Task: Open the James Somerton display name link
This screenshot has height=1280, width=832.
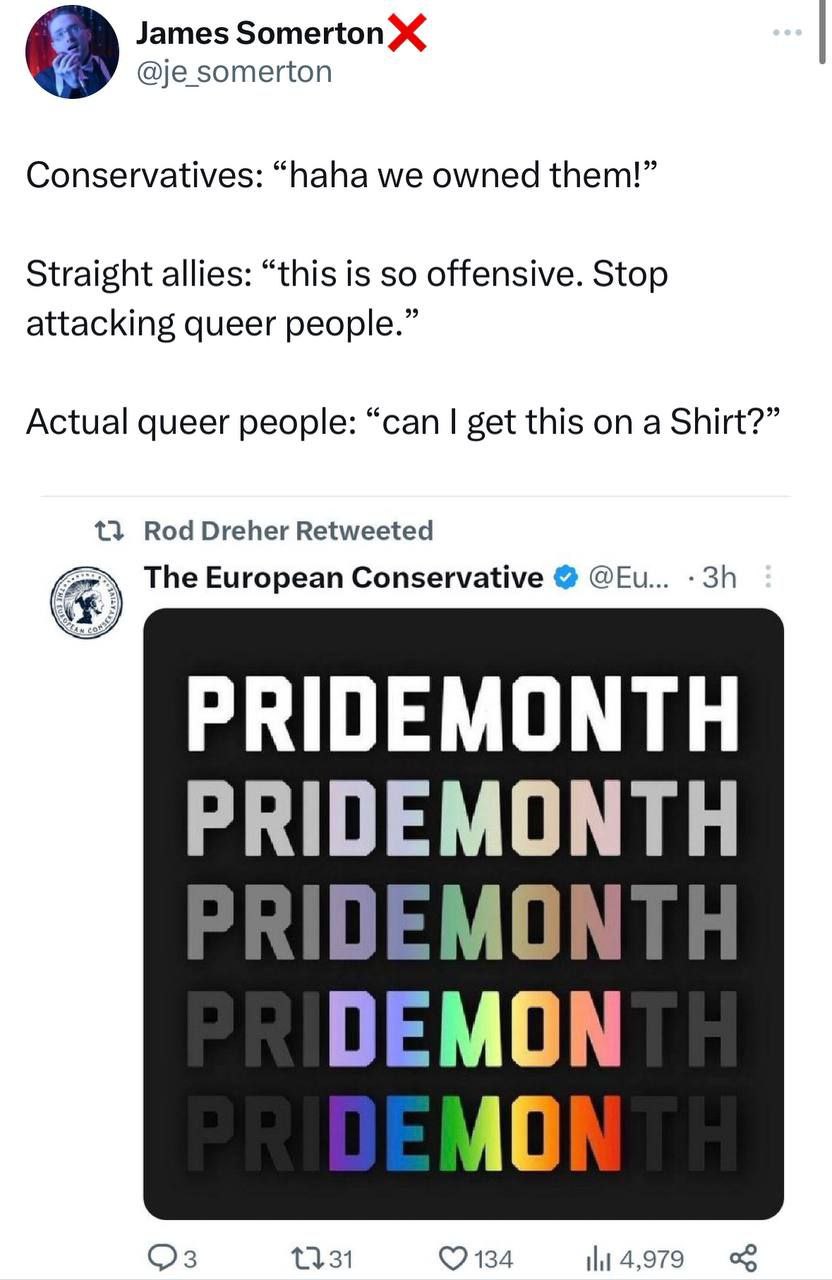Action: [x=259, y=33]
